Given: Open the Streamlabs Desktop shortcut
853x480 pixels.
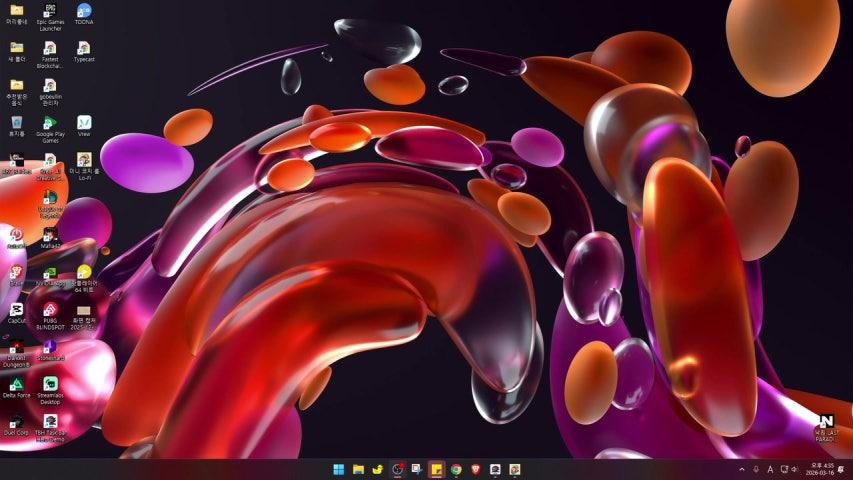Looking at the screenshot, I should coord(50,385).
